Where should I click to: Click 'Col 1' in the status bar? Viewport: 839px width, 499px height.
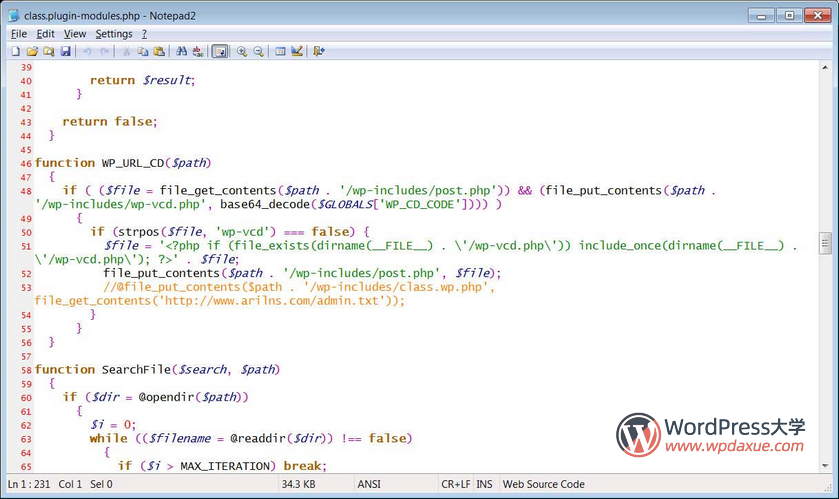point(70,484)
